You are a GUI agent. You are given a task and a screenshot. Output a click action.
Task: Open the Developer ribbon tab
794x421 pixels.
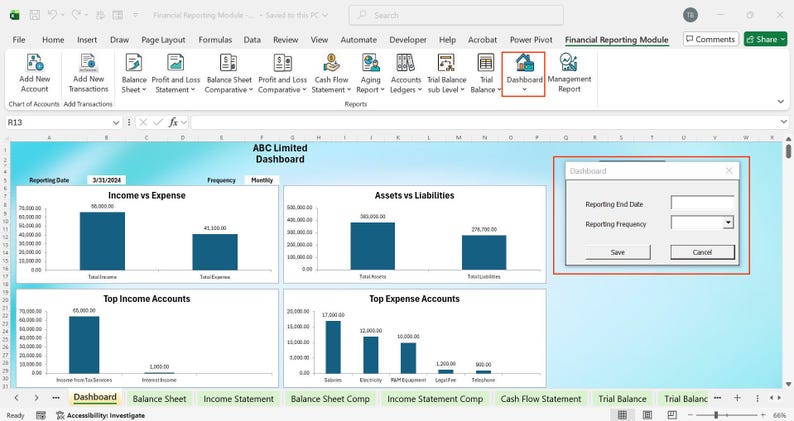tap(408, 40)
